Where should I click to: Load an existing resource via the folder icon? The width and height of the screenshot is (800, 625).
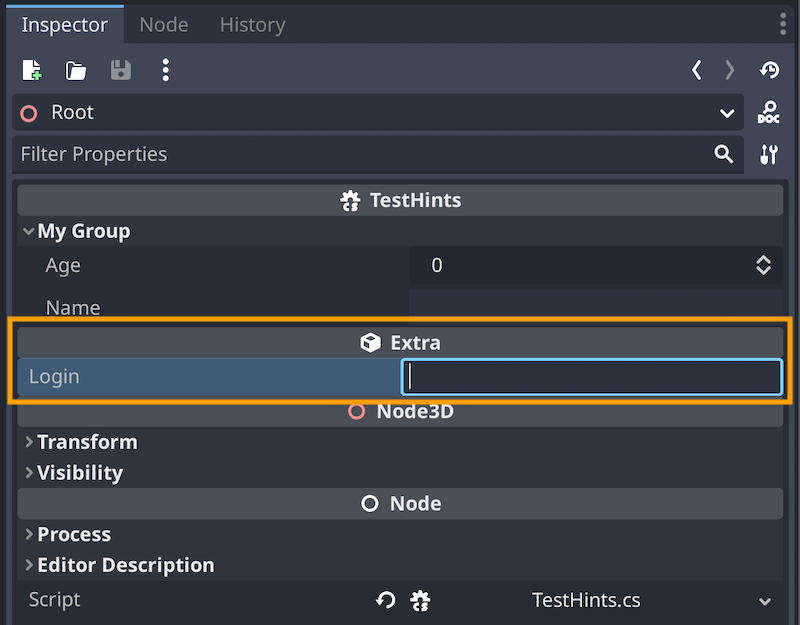point(76,70)
